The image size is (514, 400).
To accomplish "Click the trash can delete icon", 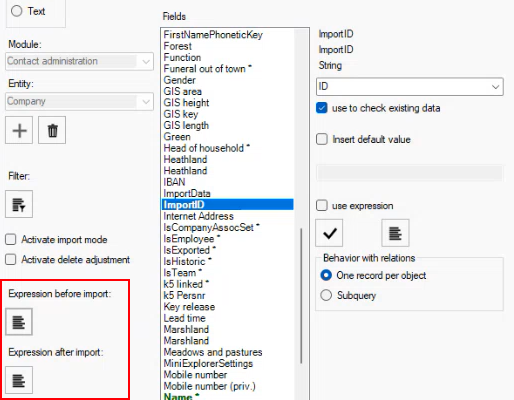I will point(52,130).
